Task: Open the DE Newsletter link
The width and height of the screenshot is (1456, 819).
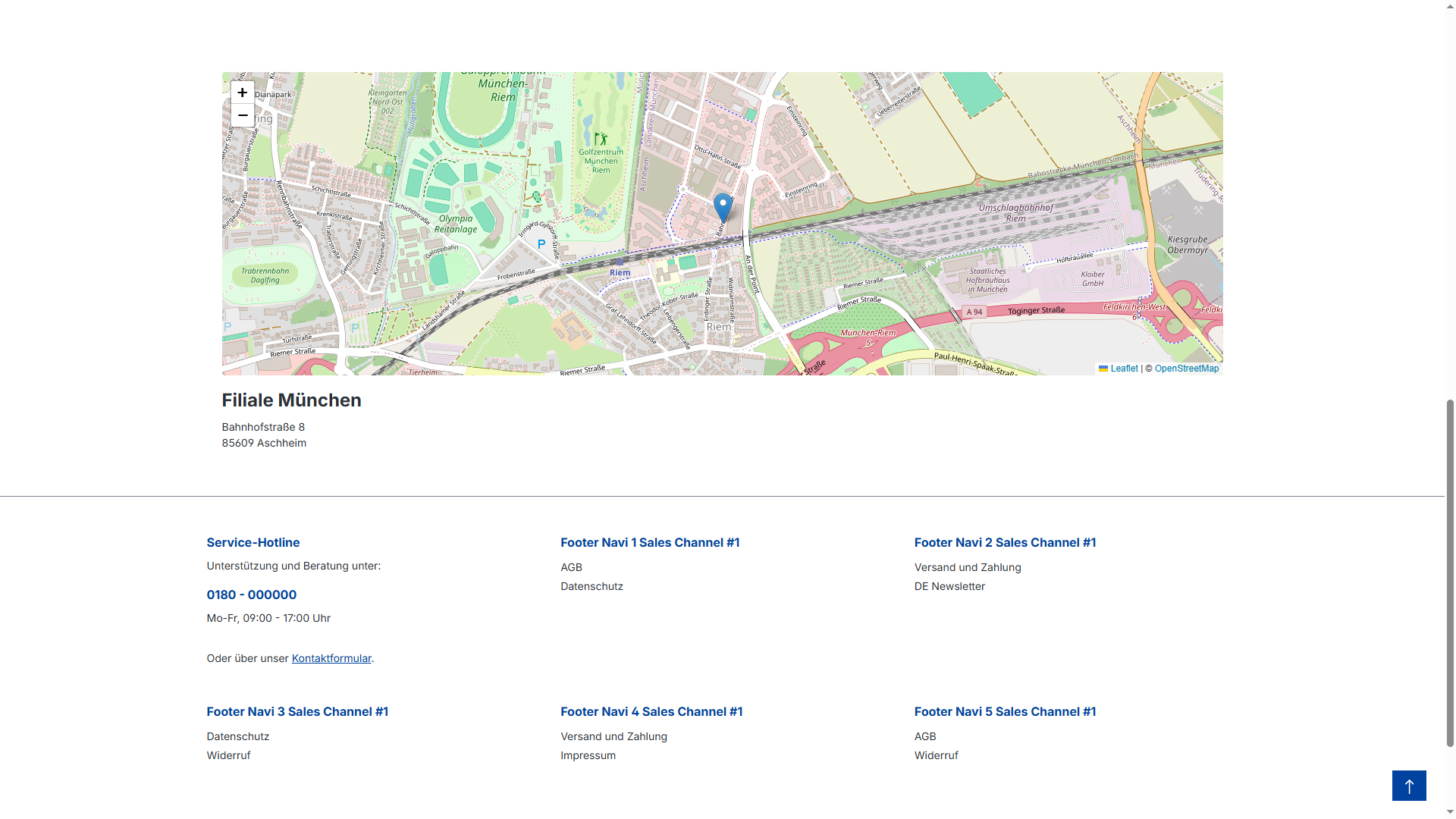Action: 949,586
